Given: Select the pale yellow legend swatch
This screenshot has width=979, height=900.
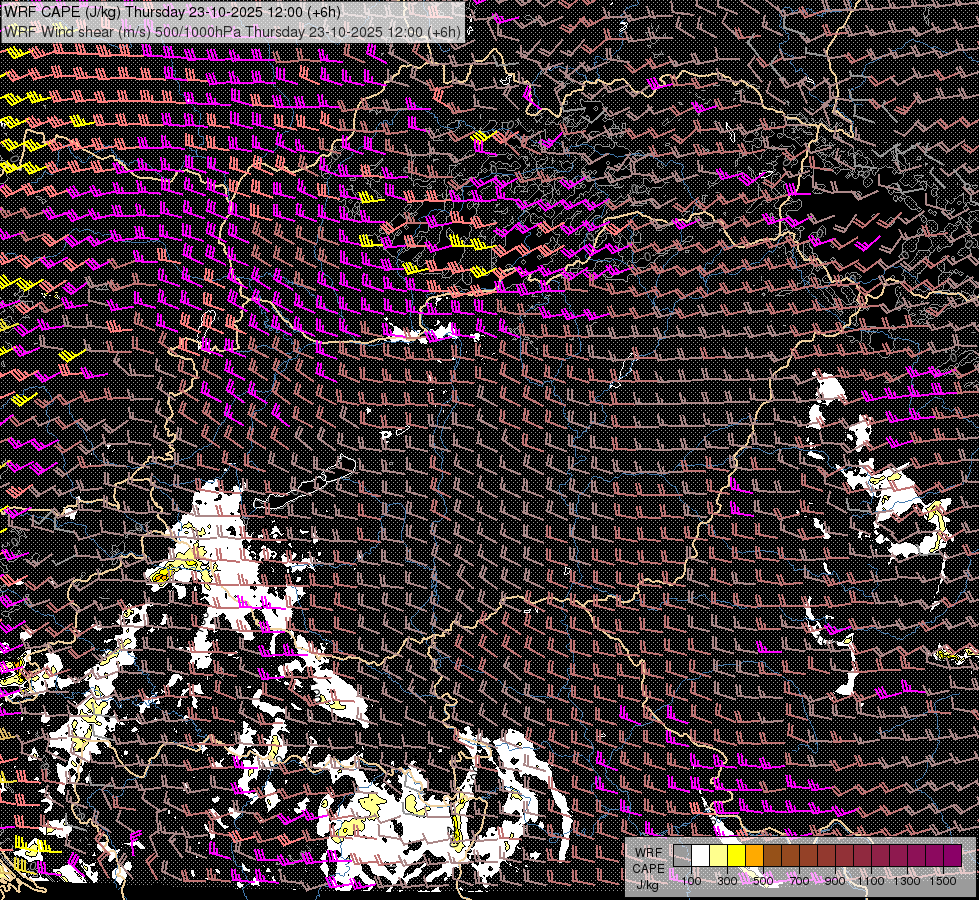Looking at the screenshot, I should point(719,855).
